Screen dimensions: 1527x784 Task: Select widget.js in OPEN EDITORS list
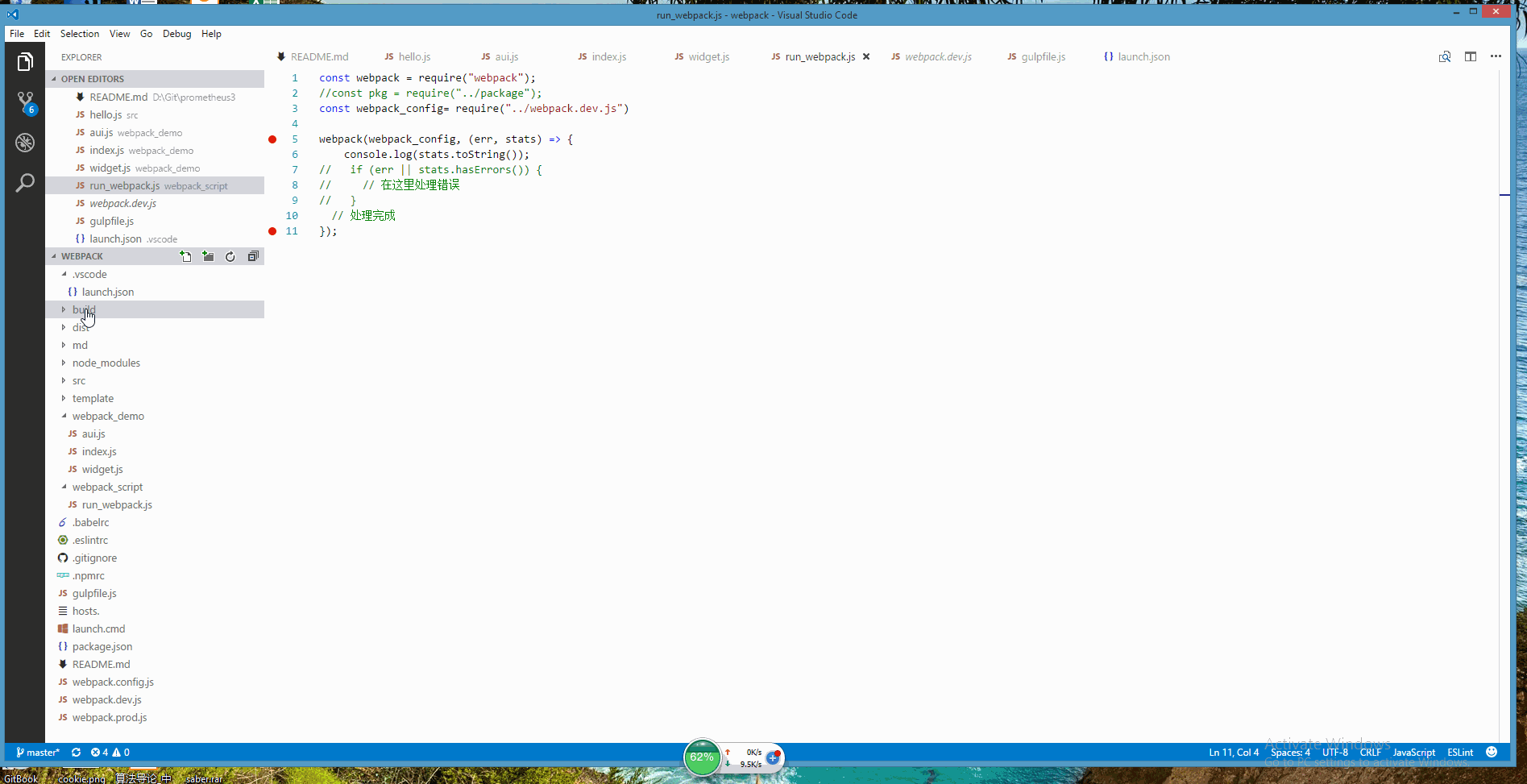155,168
